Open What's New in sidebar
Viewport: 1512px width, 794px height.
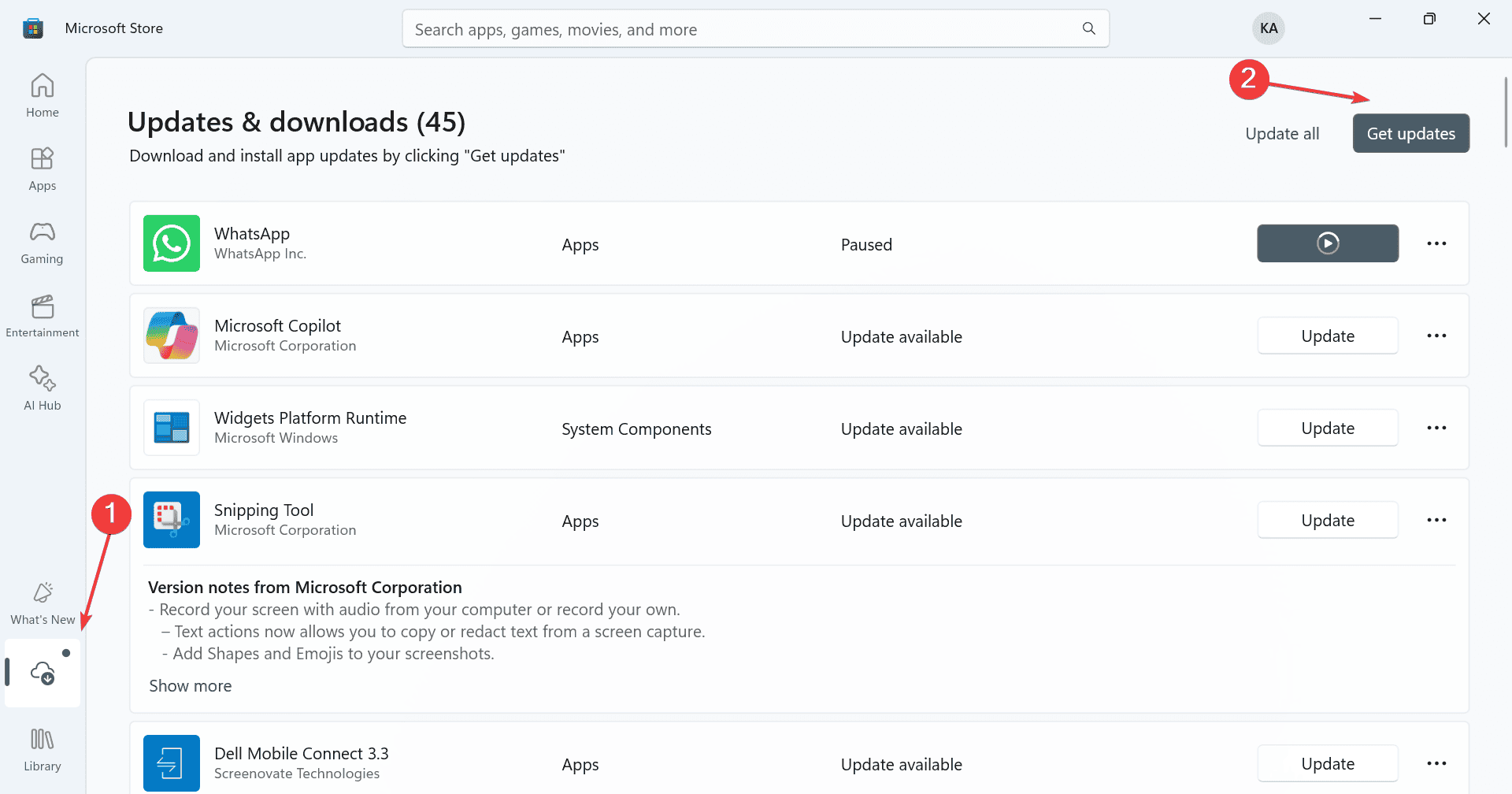tap(43, 603)
